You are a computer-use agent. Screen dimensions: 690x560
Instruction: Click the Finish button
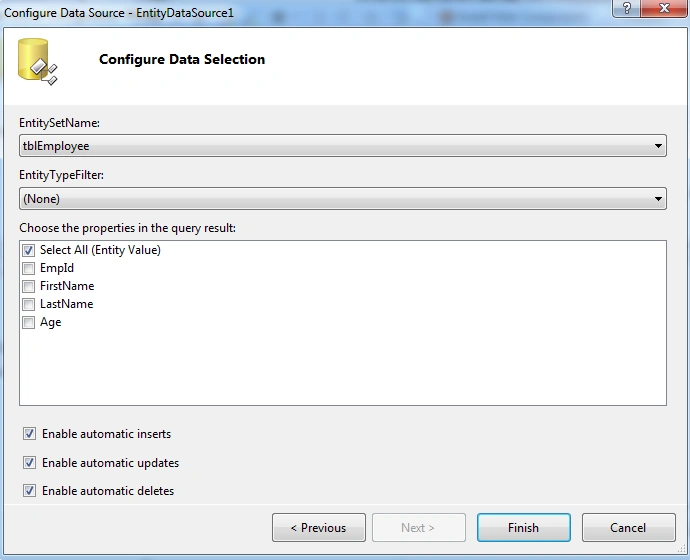[x=524, y=527]
